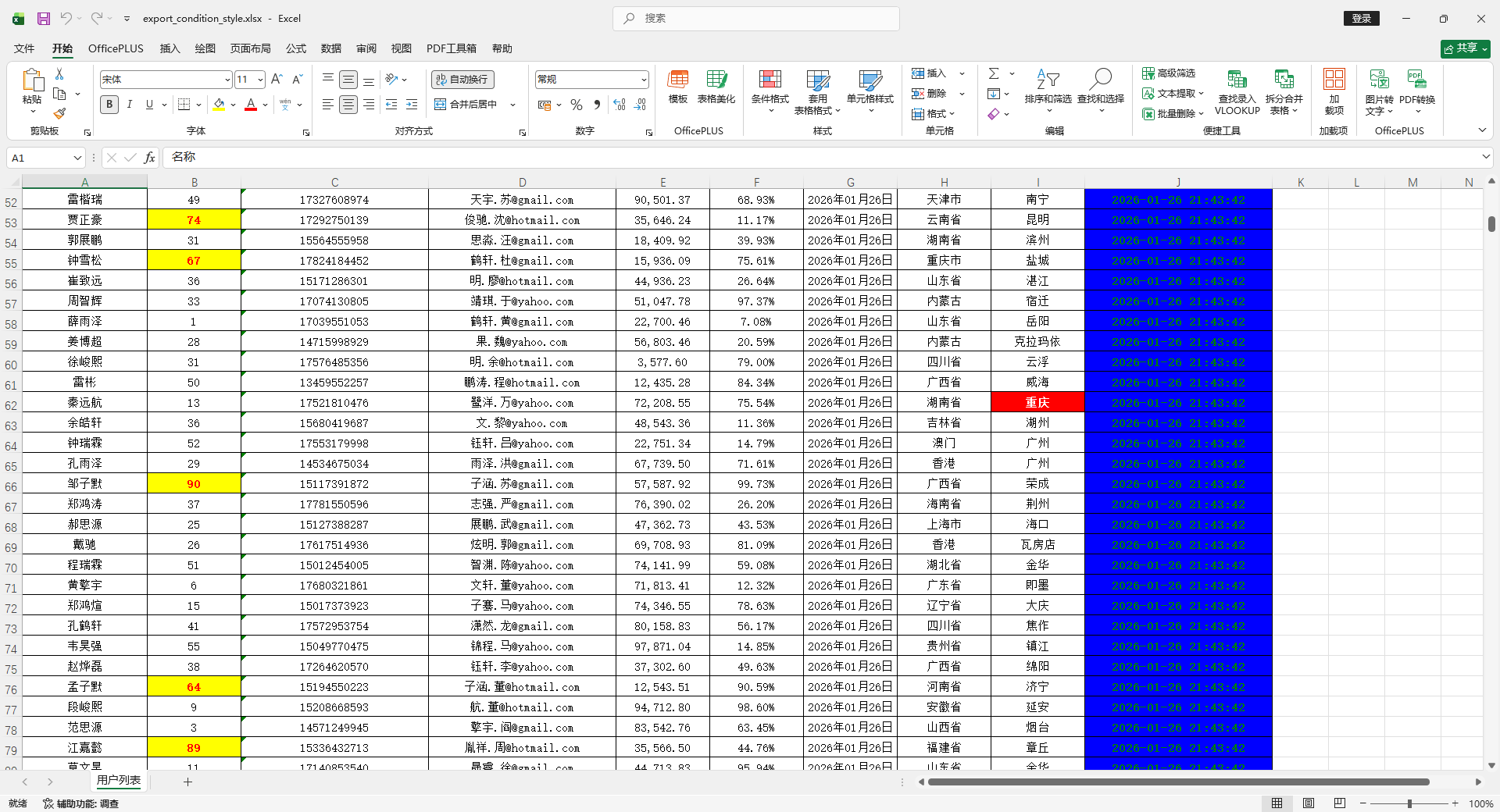Viewport: 1500px width, 812px height.
Task: Click the zoom slider in status bar
Action: [1409, 803]
